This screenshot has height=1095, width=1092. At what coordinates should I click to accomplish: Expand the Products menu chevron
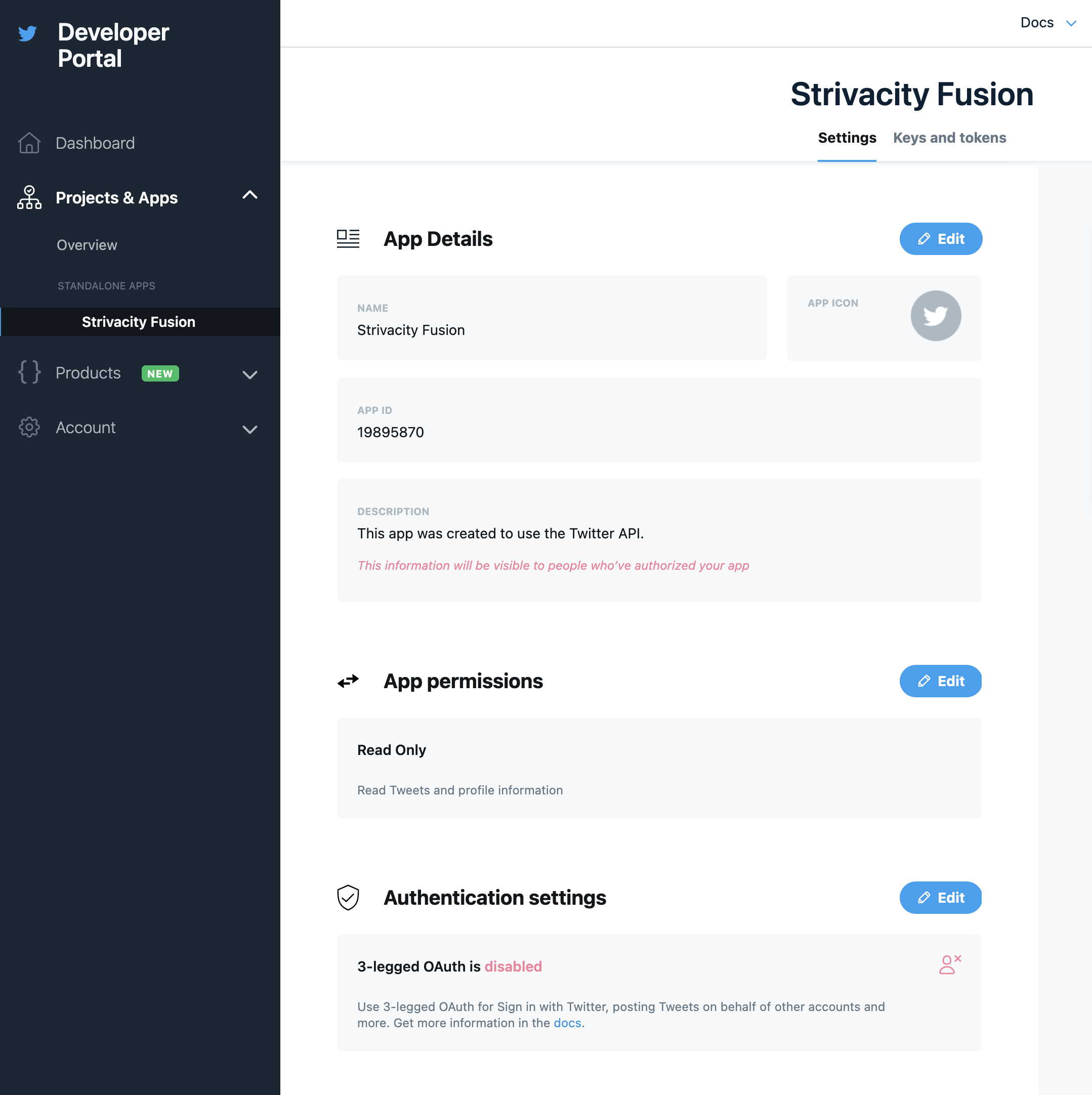click(x=249, y=374)
